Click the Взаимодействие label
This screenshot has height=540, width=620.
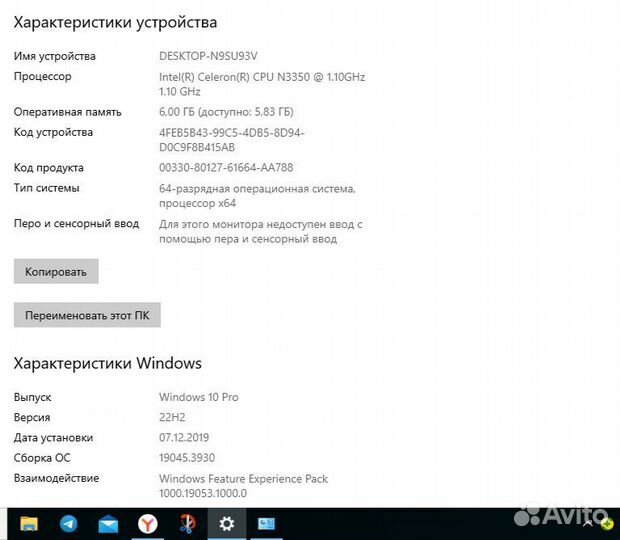(x=57, y=478)
